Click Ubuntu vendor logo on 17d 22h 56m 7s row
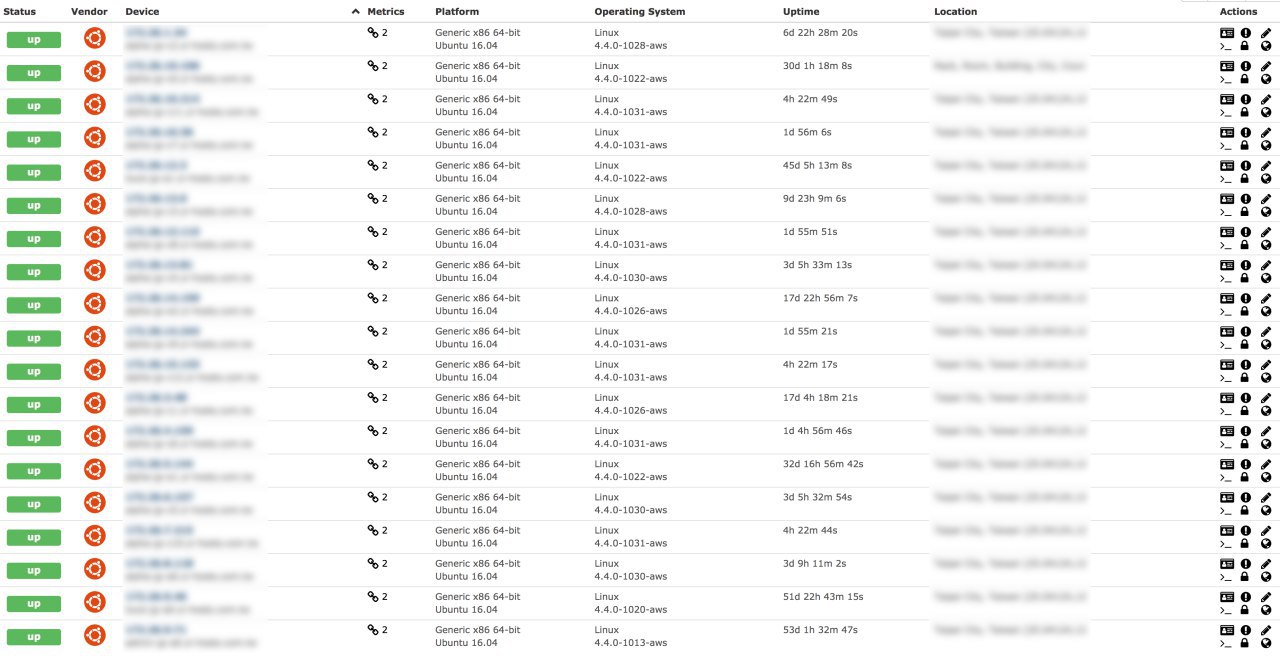The image size is (1280, 669). [x=94, y=303]
